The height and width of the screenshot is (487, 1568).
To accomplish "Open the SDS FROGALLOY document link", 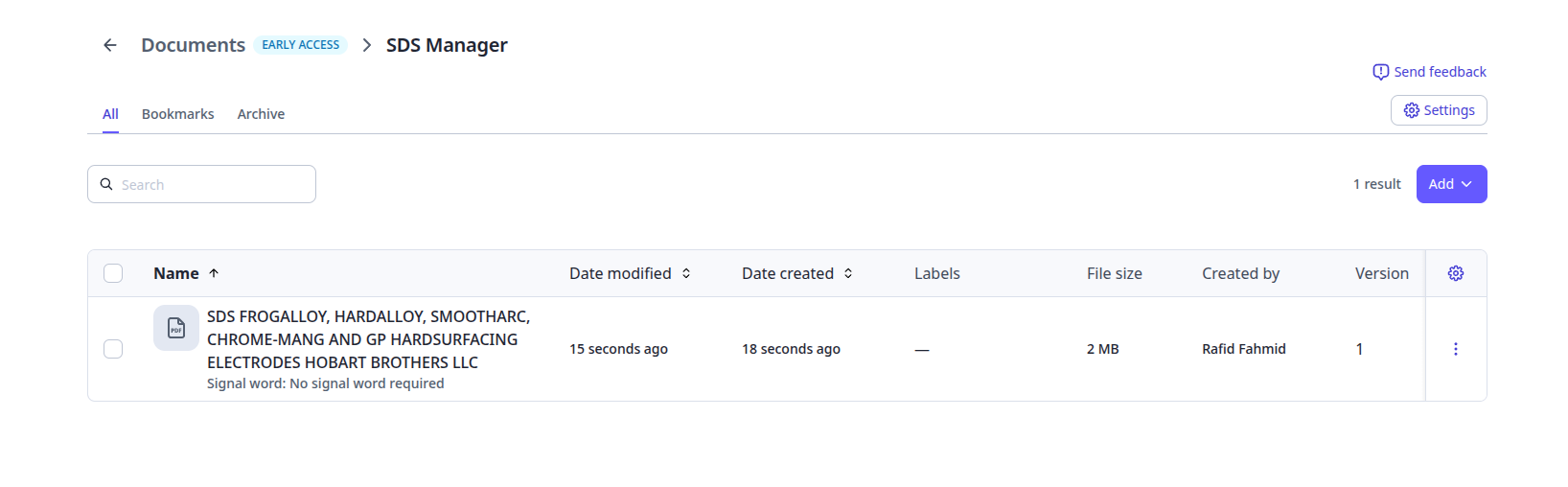I will click(368, 339).
